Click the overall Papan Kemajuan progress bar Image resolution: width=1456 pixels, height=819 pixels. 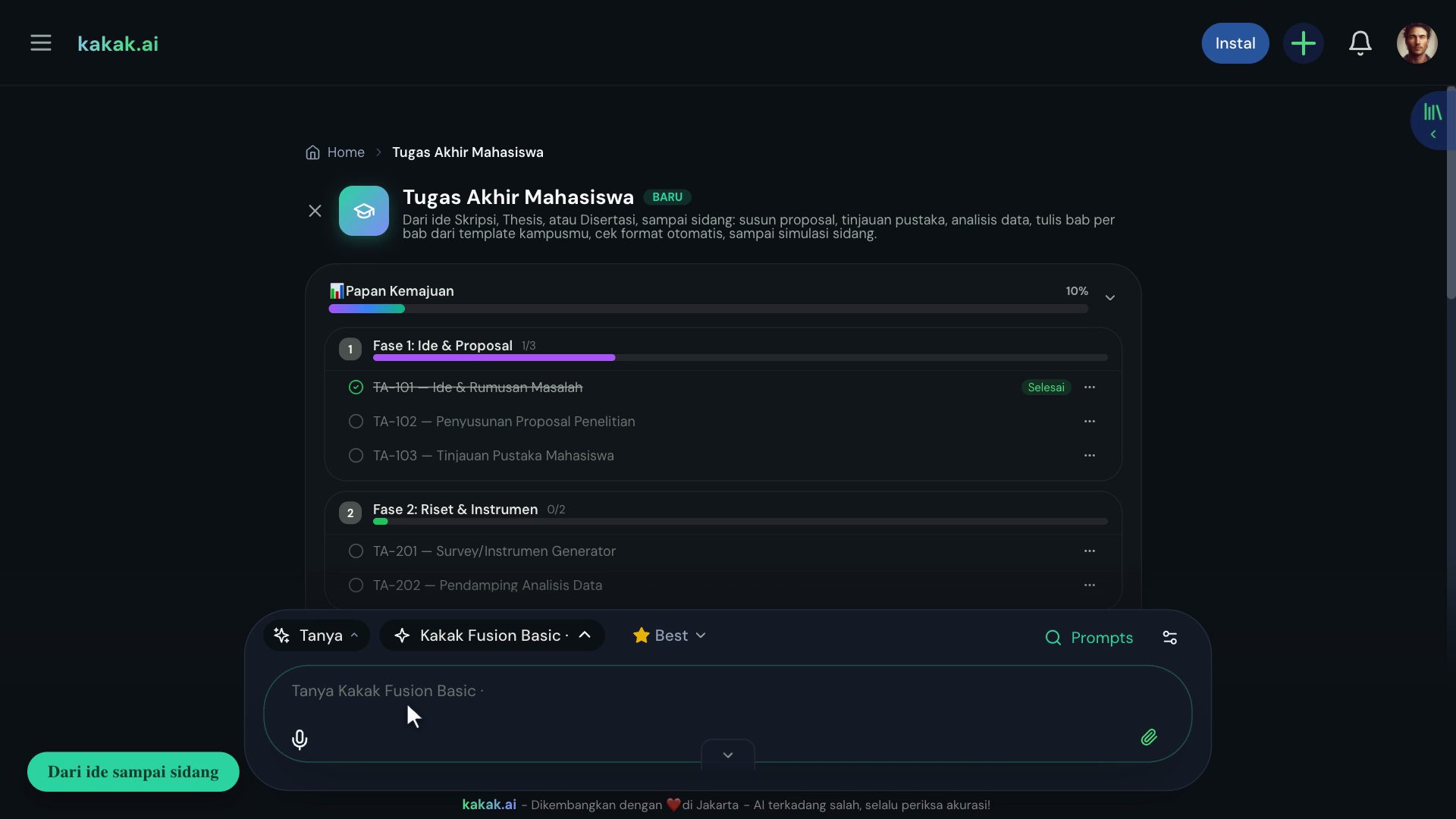click(708, 309)
